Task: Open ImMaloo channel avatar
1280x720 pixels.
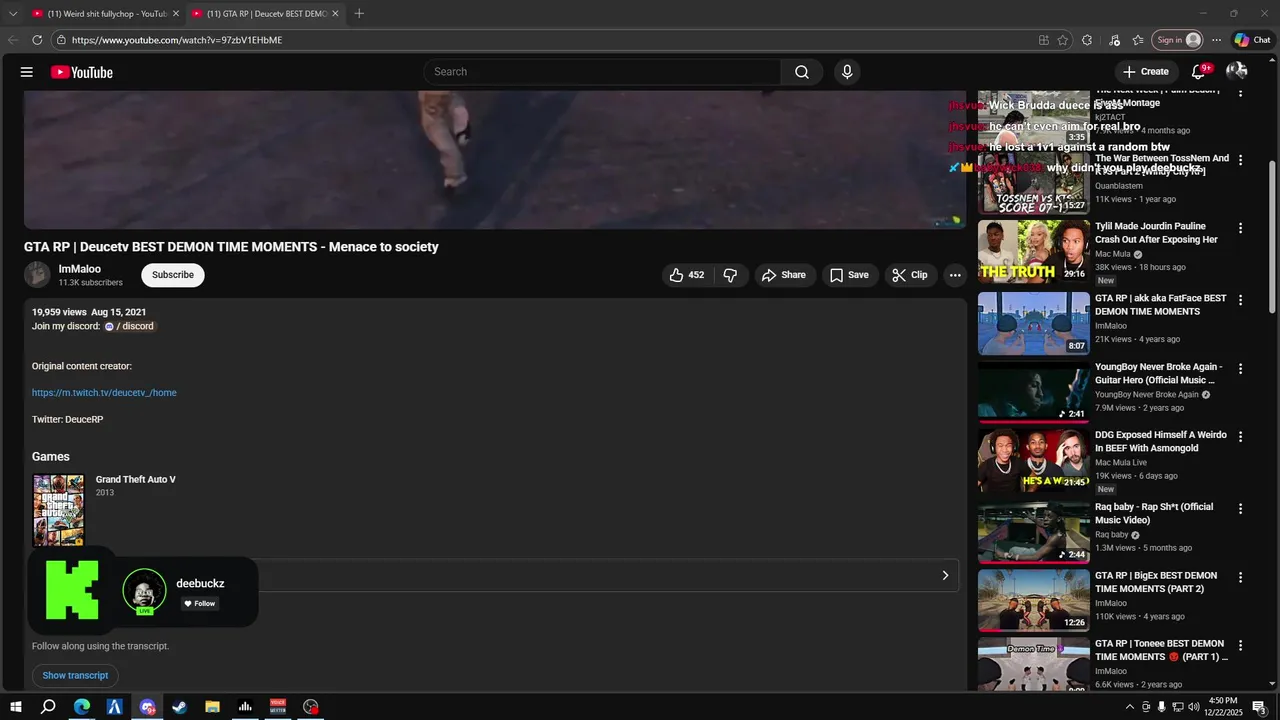Action: click(37, 275)
